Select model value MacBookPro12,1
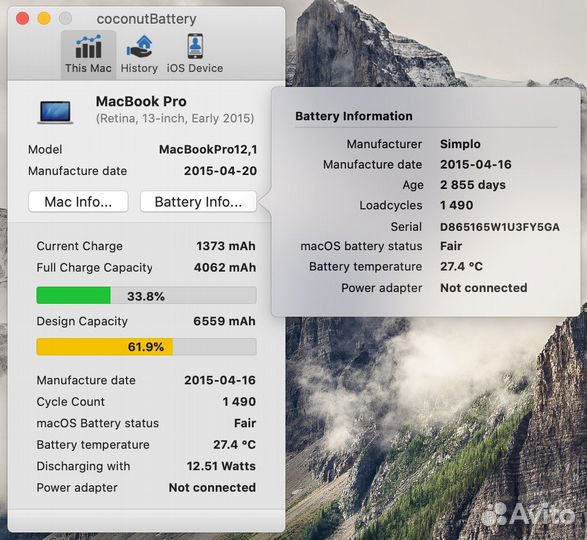The height and width of the screenshot is (540, 587). tap(208, 150)
